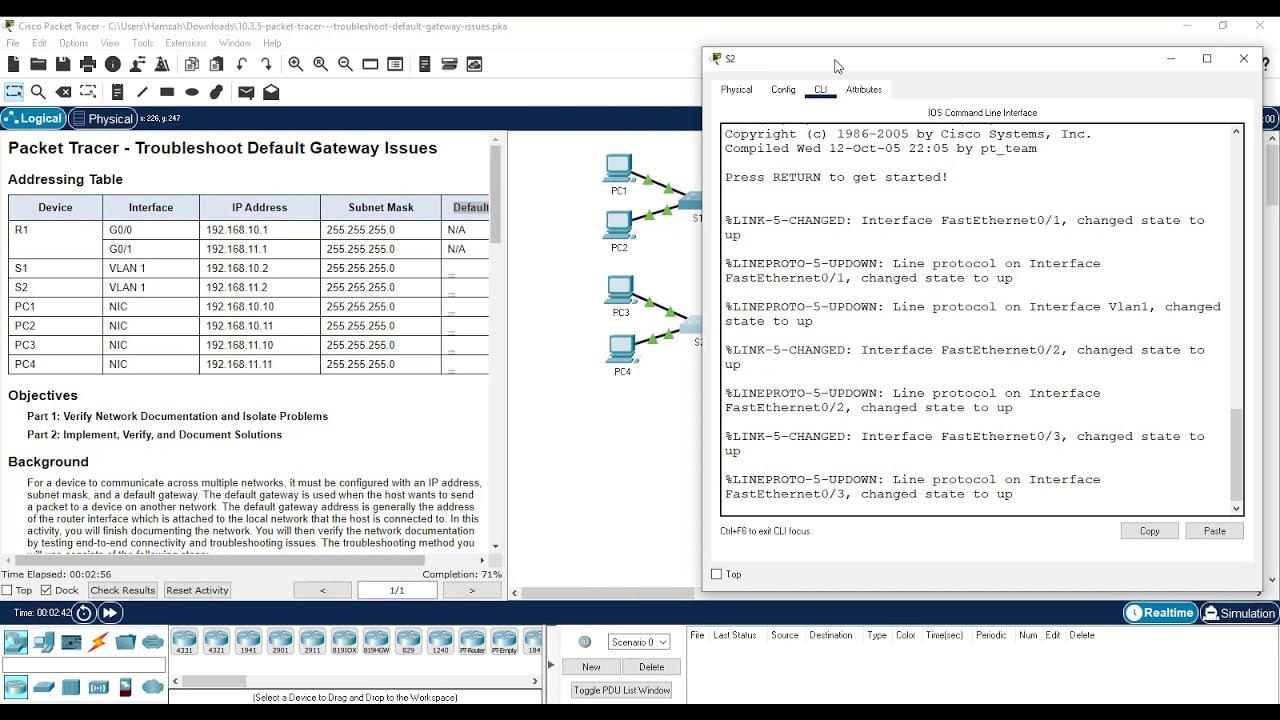Viewport: 1280px width, 720px height.
Task: Select the PT-Router device
Action: pyautogui.click(x=472, y=642)
